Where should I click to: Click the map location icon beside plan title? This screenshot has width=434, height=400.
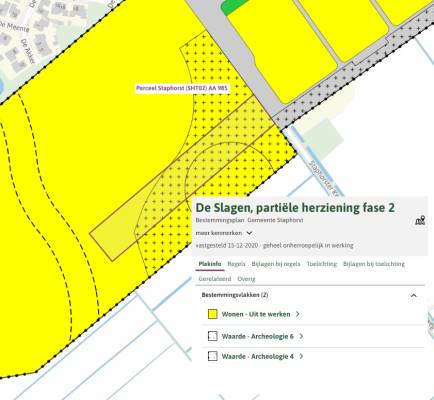click(420, 221)
